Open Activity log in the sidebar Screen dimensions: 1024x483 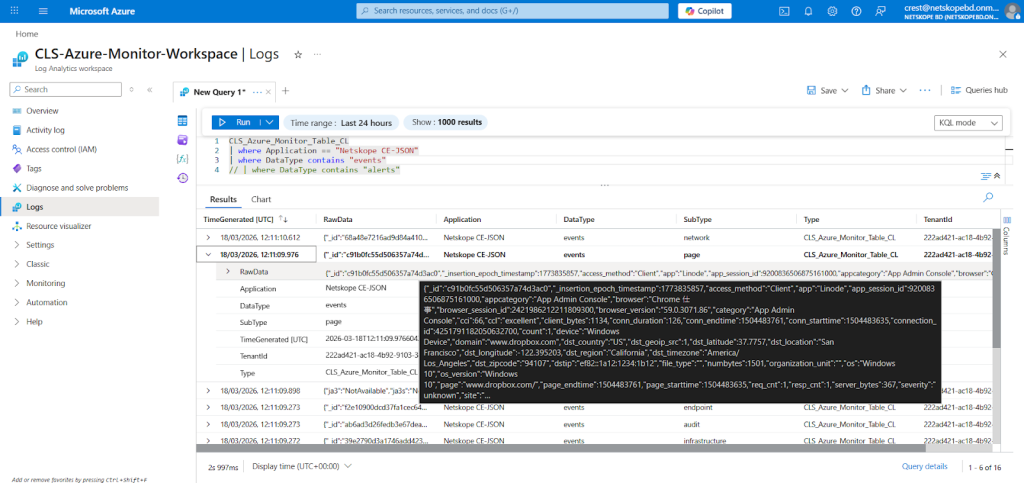tap(45, 130)
